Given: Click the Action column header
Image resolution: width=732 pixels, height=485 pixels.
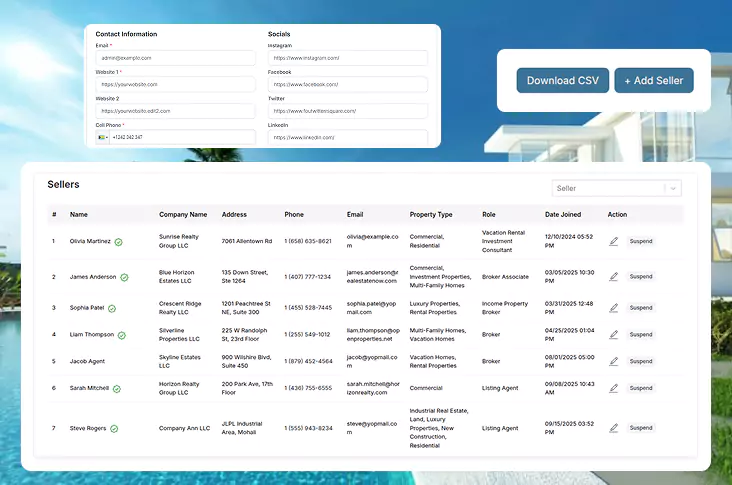Looking at the screenshot, I should [617, 215].
